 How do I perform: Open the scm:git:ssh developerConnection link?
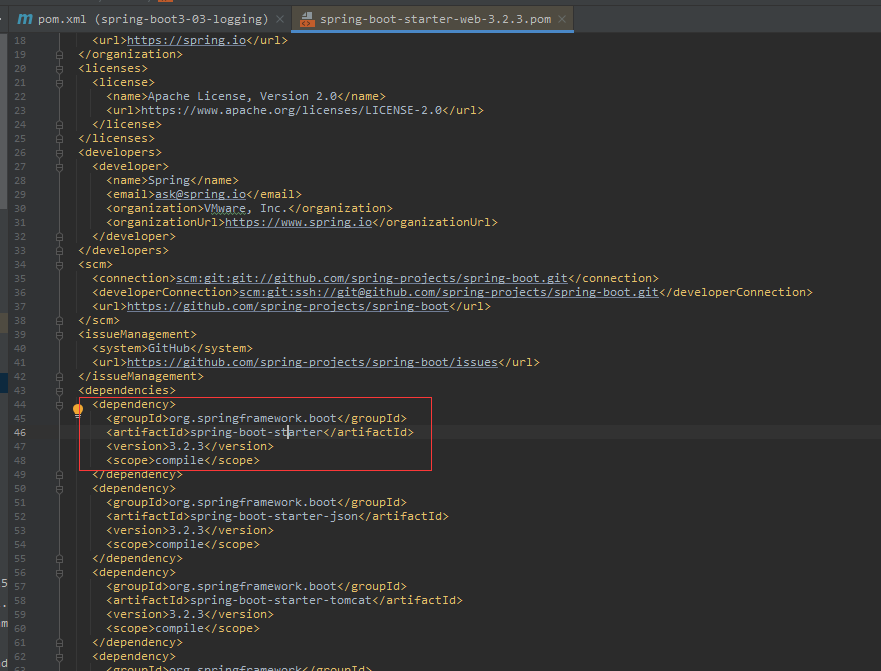coord(449,293)
